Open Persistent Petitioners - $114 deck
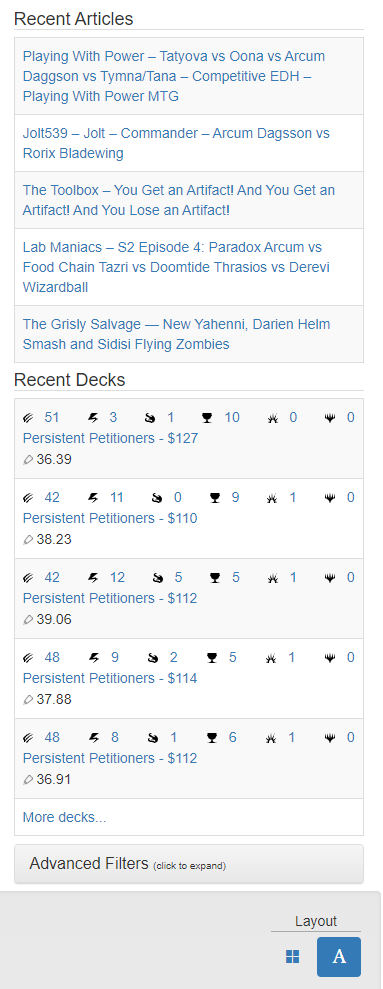Viewport: 383px width, 989px height. tap(110, 678)
